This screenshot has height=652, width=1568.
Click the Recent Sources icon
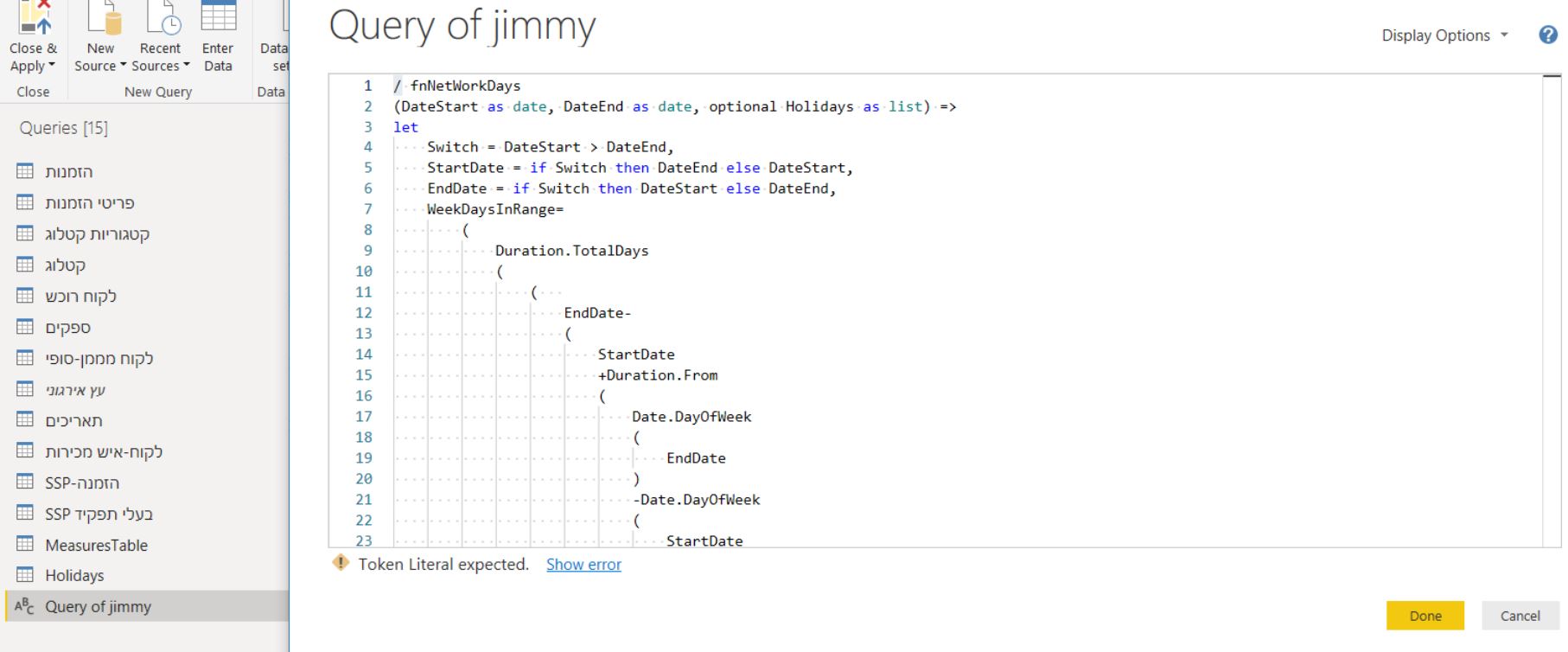(x=162, y=17)
